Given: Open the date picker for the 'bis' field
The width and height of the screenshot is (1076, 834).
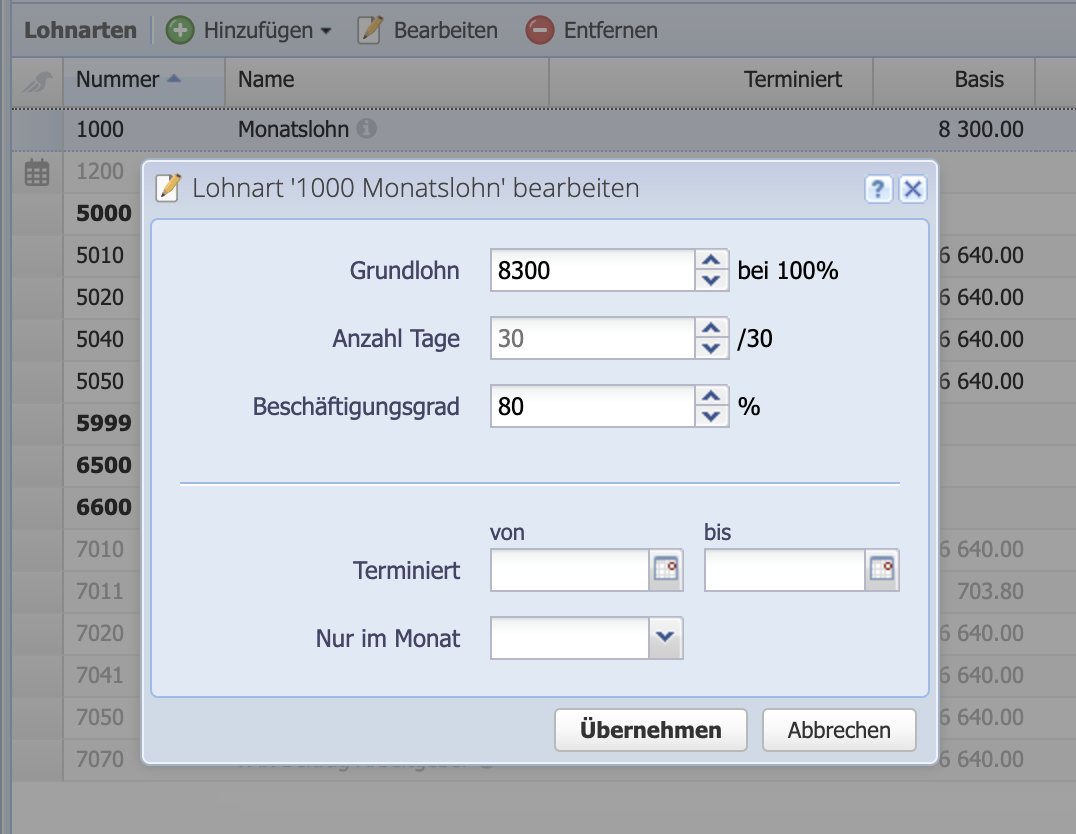Looking at the screenshot, I should click(x=883, y=570).
